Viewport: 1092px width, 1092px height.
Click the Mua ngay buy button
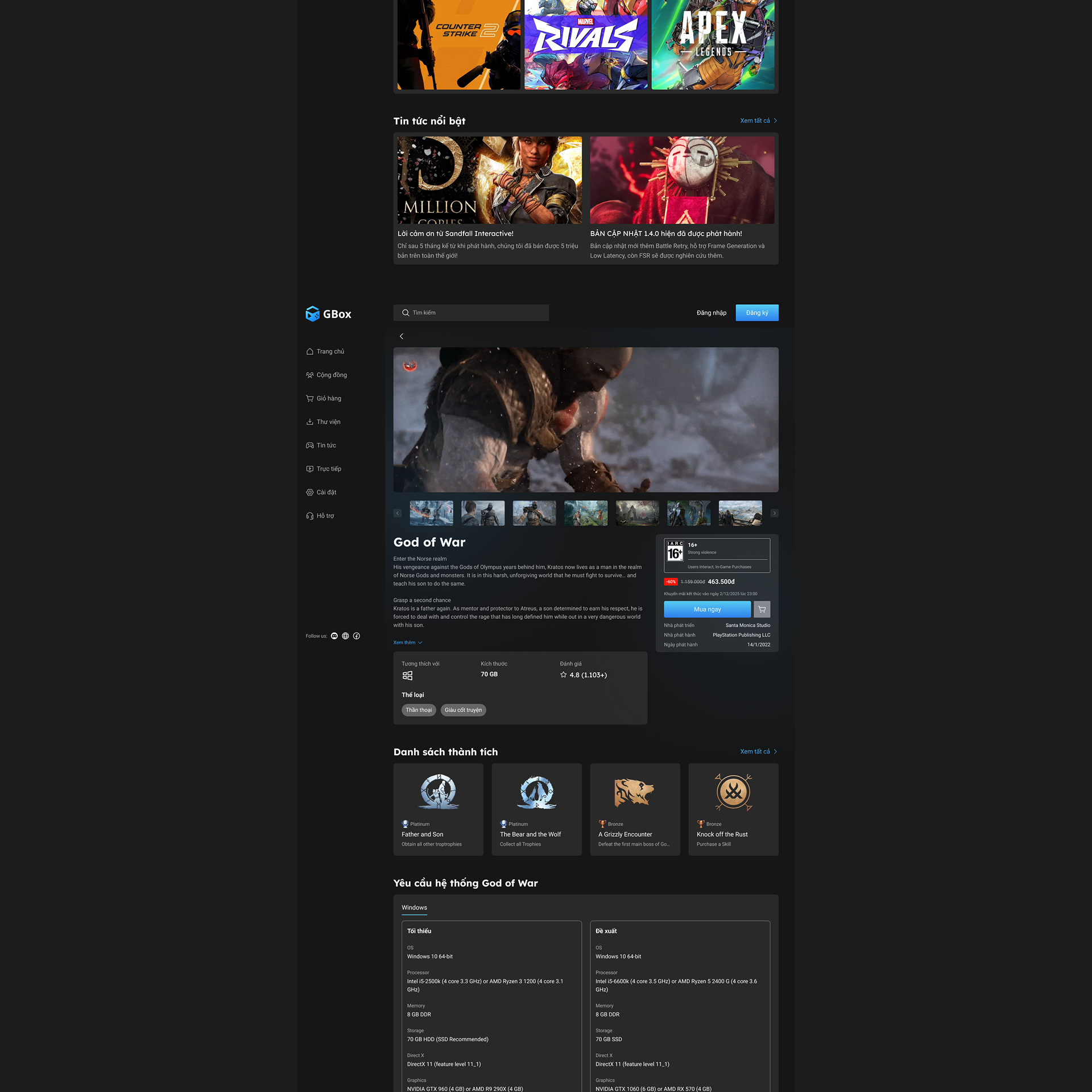[708, 609]
